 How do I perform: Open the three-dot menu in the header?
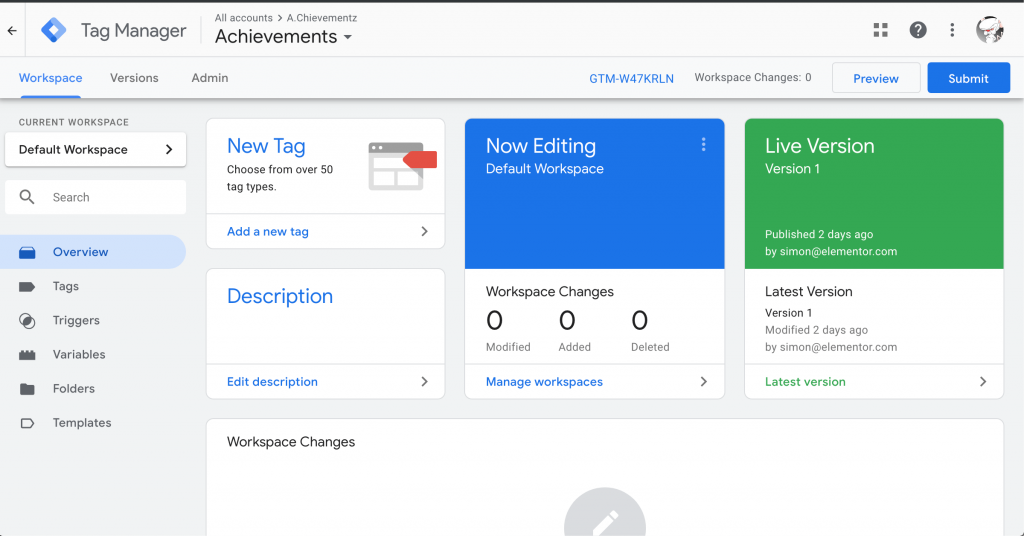click(x=952, y=30)
